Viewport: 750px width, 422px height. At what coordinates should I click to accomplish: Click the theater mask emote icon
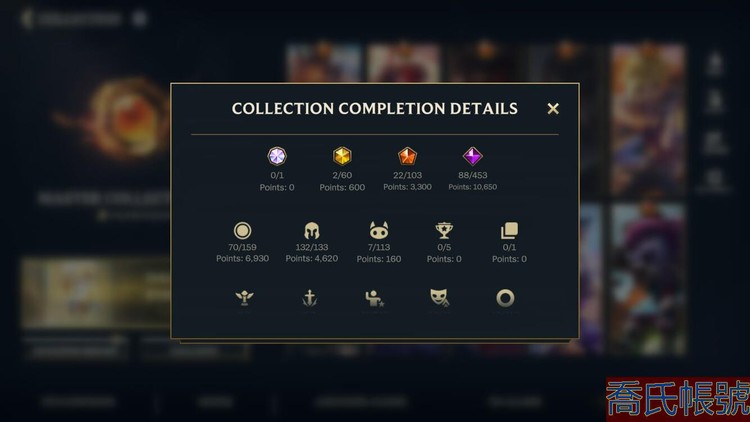coord(439,298)
